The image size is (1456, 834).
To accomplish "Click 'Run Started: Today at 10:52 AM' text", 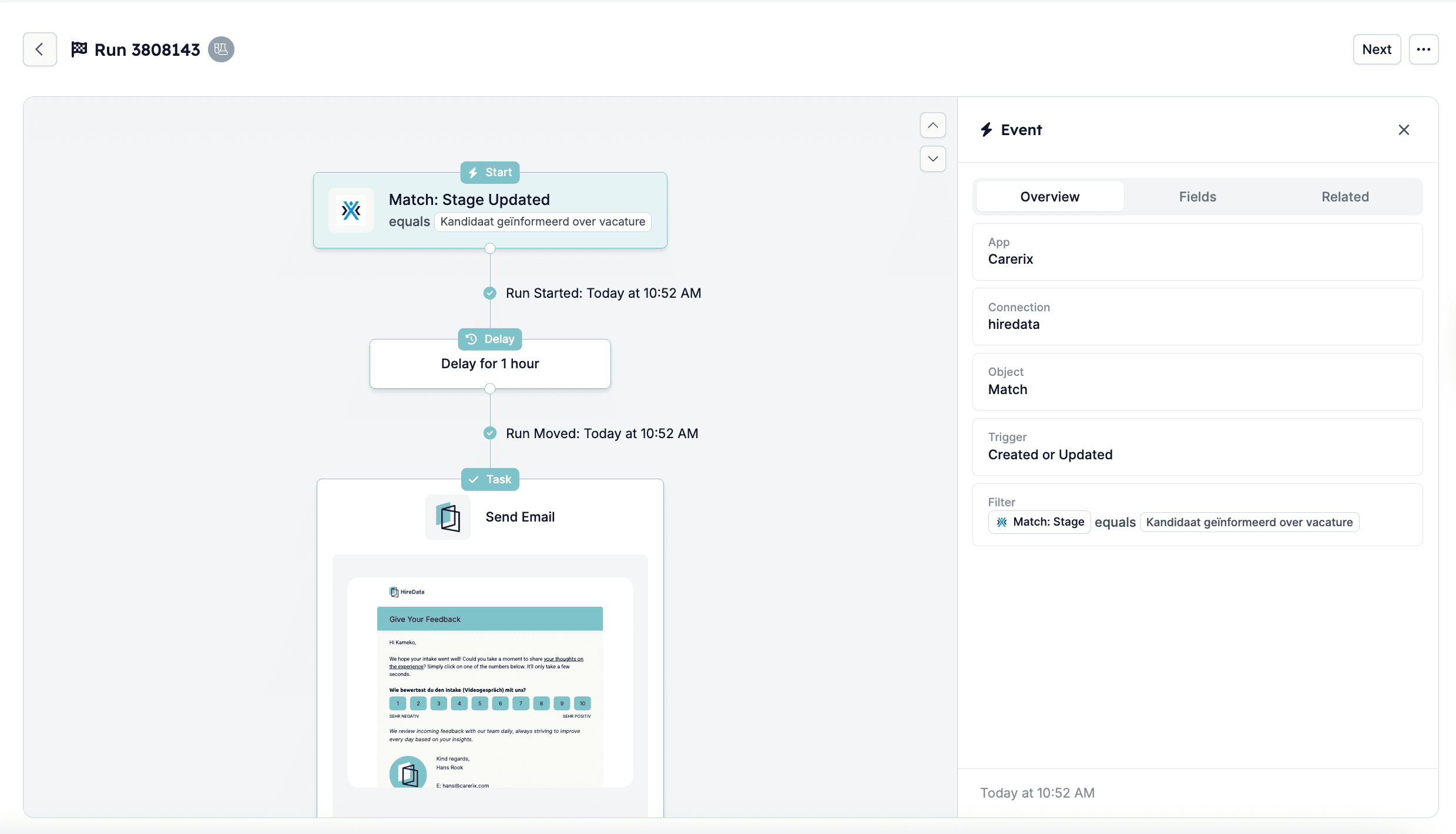I will 603,293.
